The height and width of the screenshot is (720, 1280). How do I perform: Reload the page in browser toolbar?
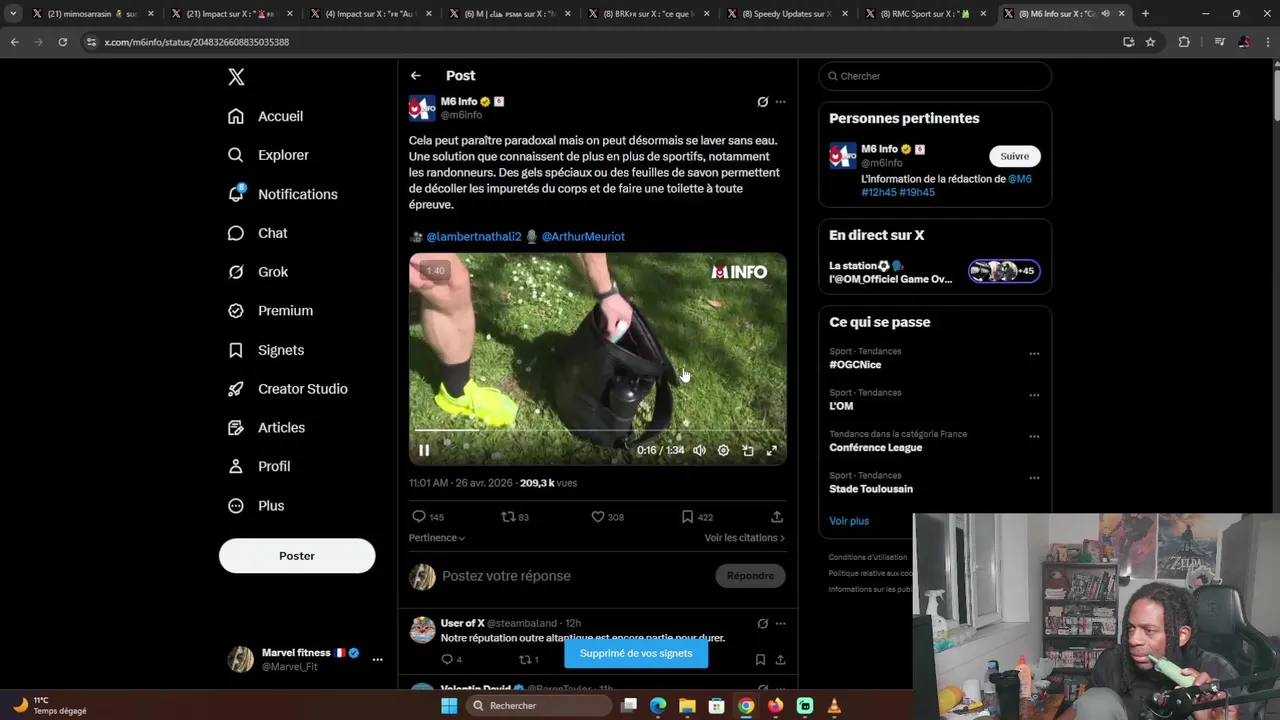click(x=62, y=42)
